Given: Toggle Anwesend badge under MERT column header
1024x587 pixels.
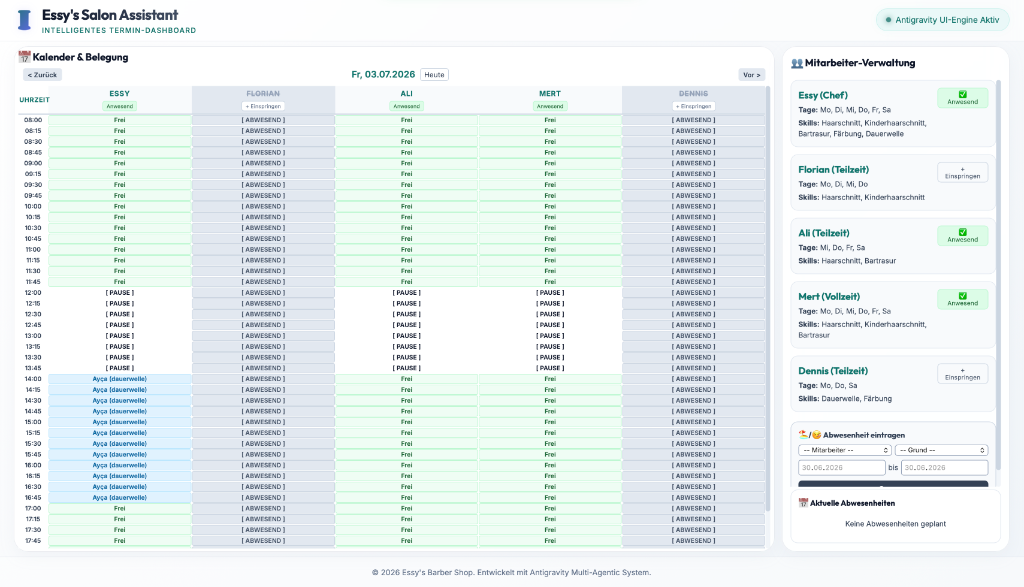Looking at the screenshot, I should (x=550, y=106).
